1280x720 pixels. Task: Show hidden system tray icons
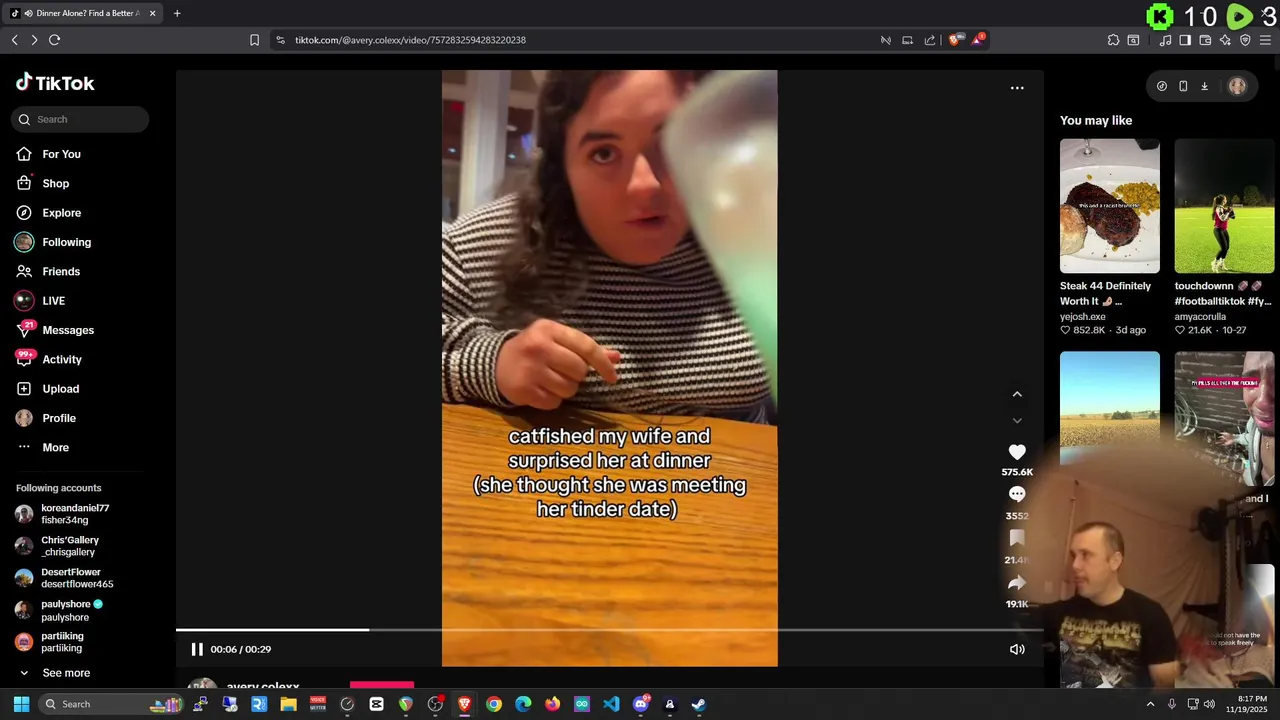1149,704
